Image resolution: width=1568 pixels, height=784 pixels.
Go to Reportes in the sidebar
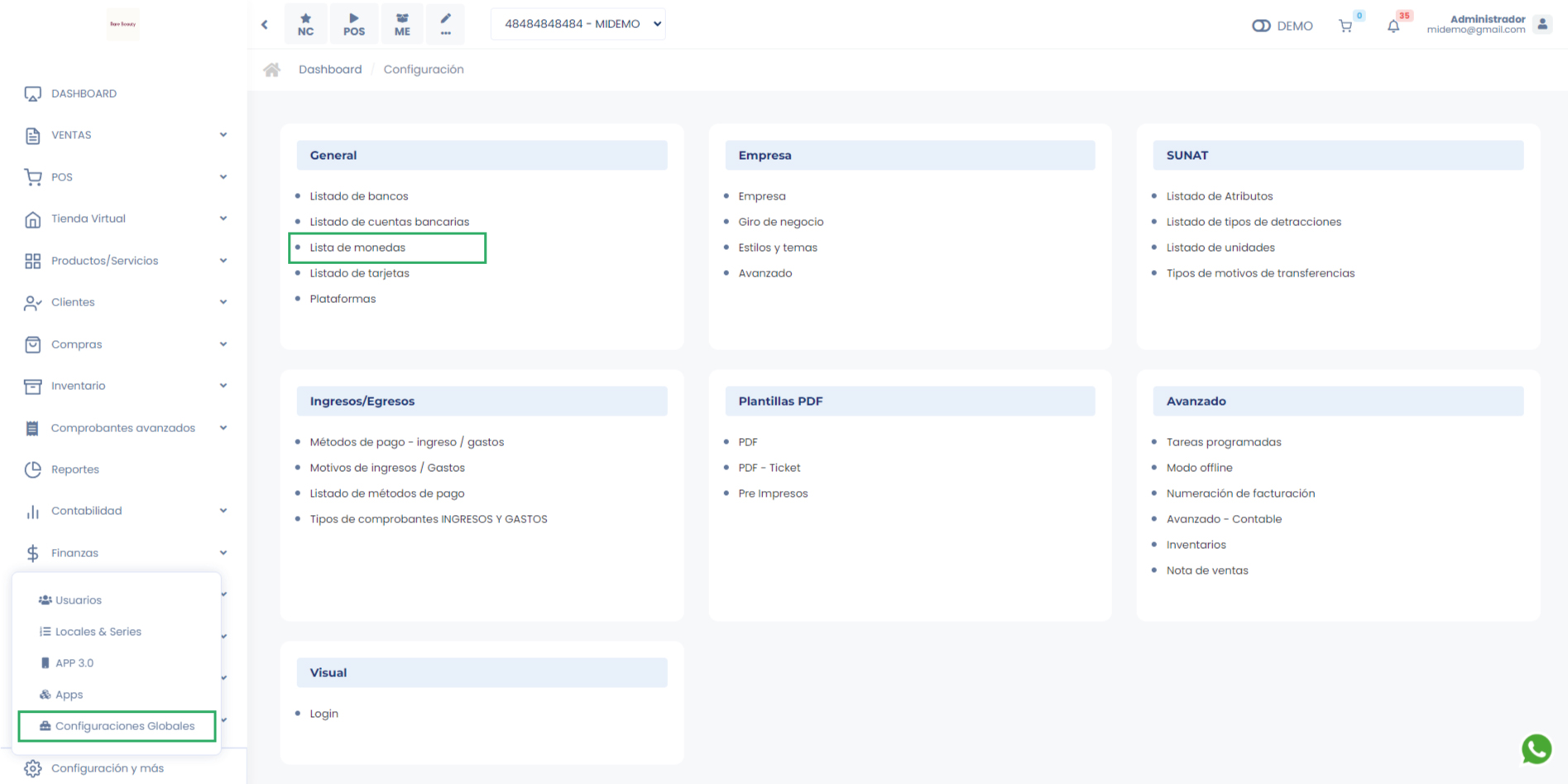click(75, 469)
